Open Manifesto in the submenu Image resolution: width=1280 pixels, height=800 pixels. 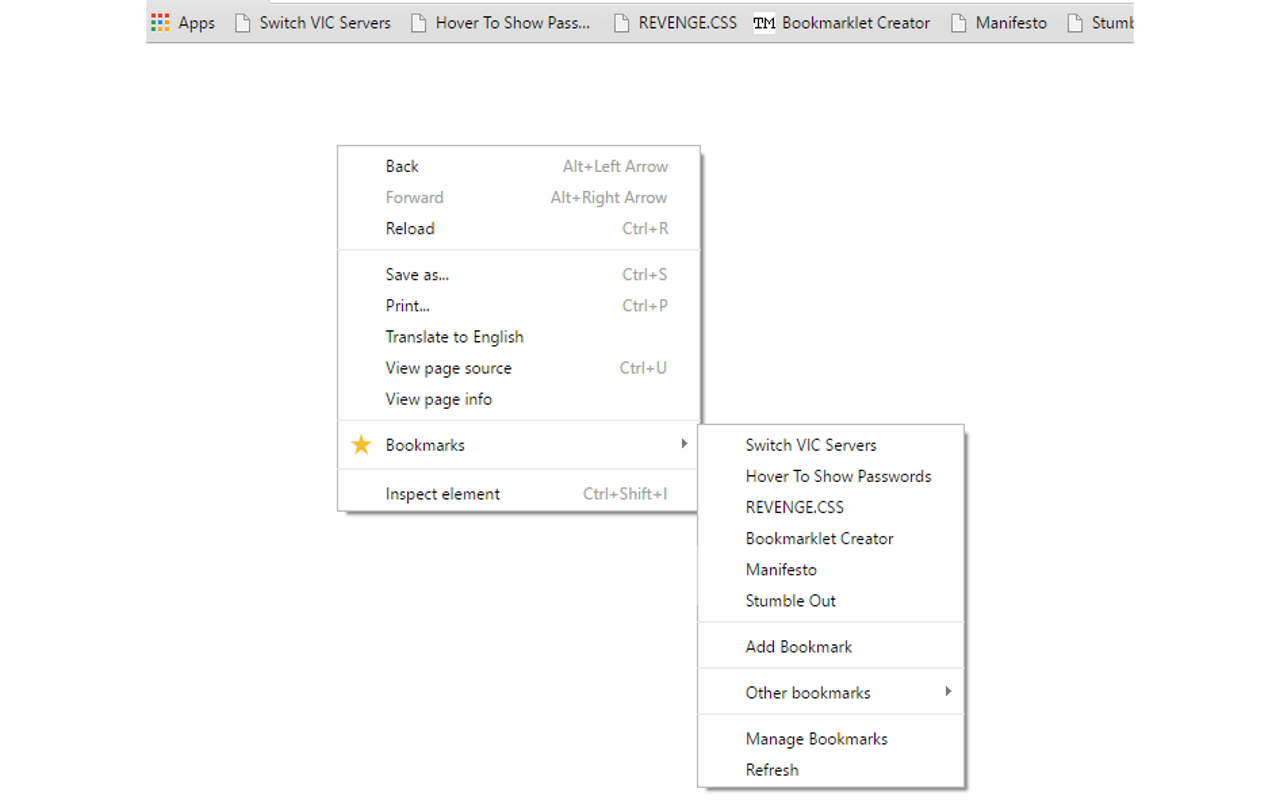click(831, 569)
